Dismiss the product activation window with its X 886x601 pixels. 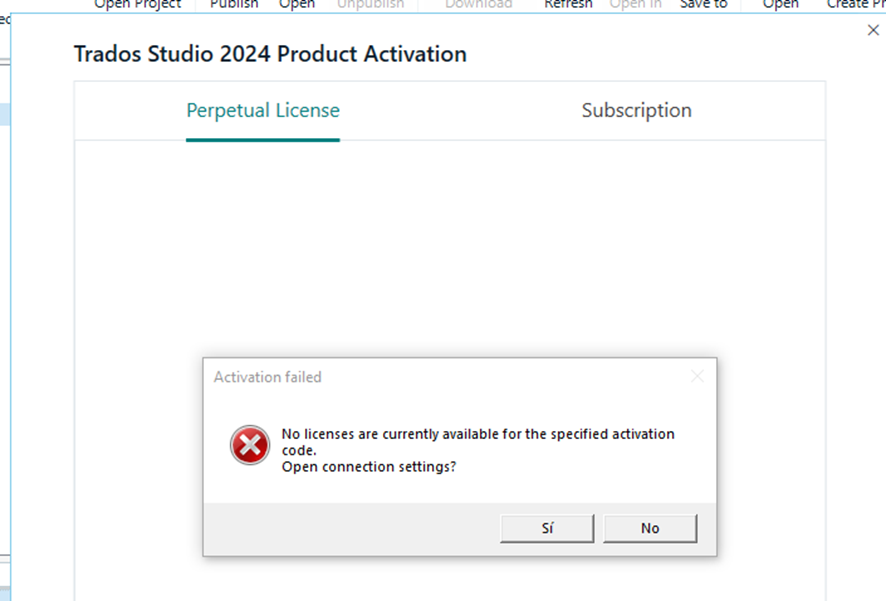point(873,30)
